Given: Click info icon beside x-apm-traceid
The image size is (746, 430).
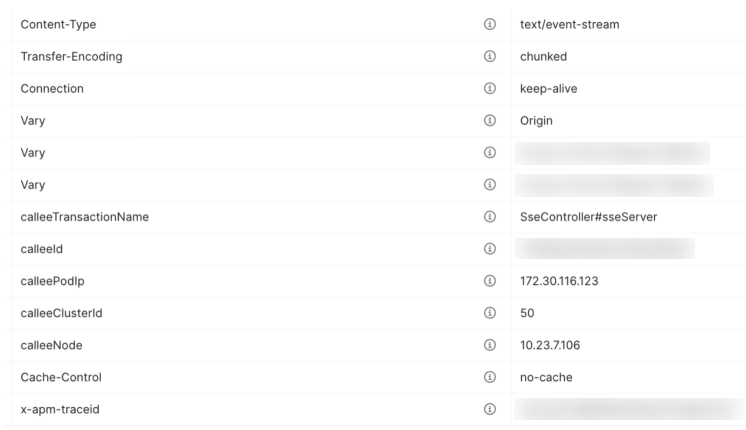Looking at the screenshot, I should point(490,409).
